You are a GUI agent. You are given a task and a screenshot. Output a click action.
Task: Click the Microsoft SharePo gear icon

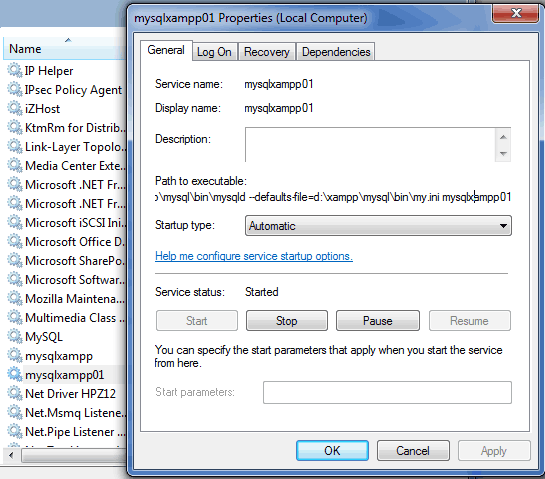(x=15, y=260)
